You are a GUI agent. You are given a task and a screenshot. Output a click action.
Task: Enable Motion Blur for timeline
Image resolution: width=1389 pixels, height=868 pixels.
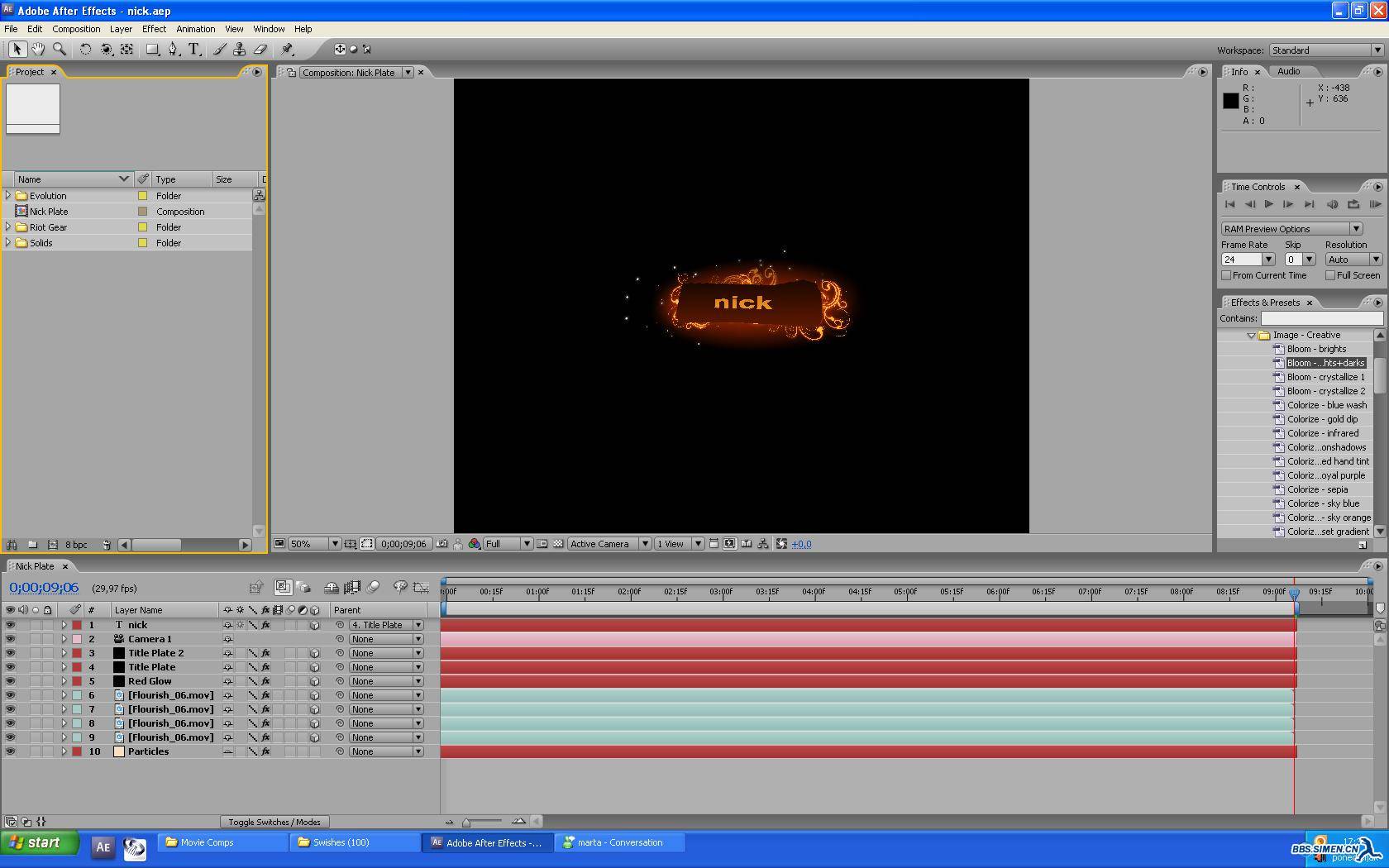[373, 588]
